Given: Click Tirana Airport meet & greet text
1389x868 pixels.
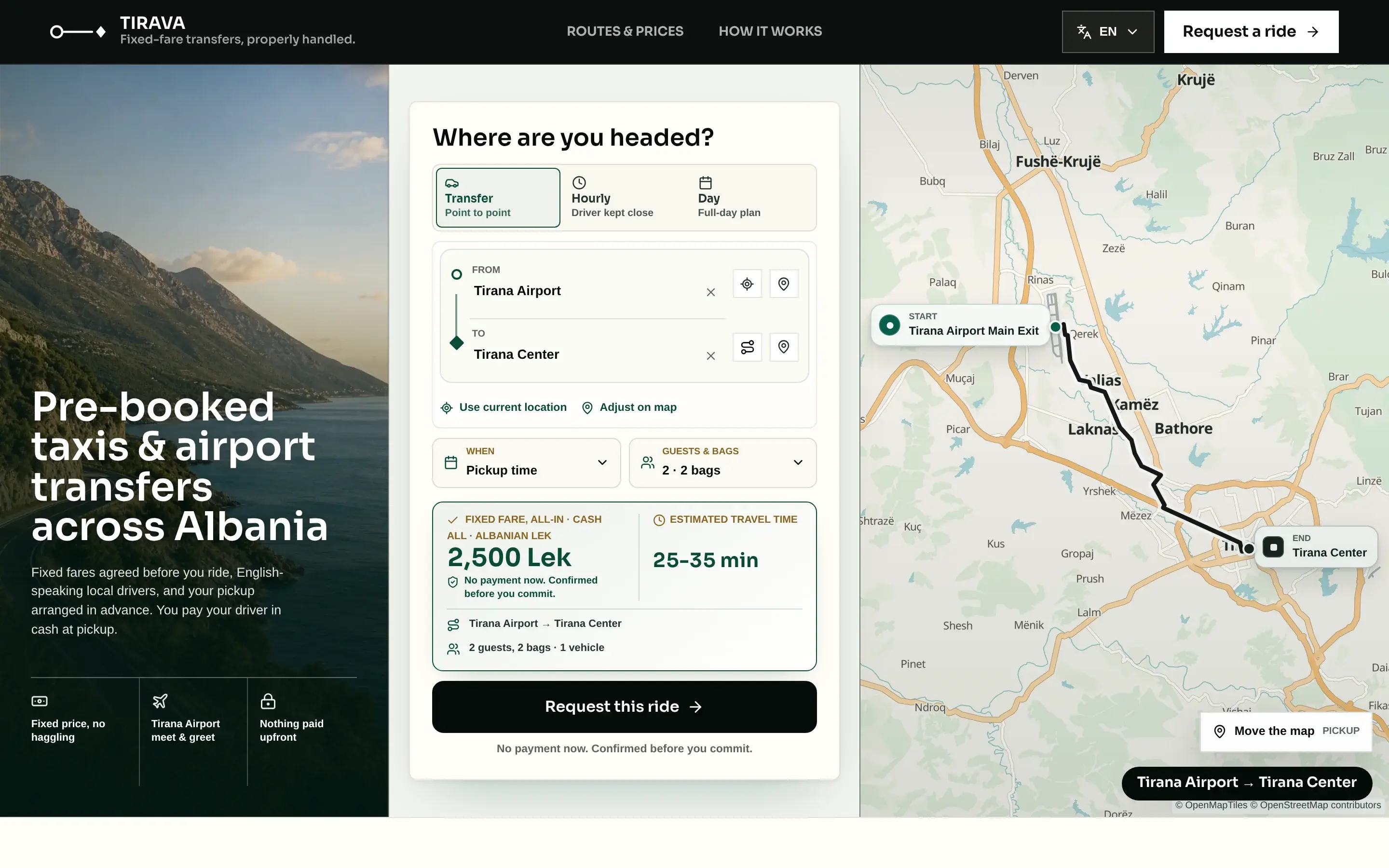Looking at the screenshot, I should [x=185, y=730].
